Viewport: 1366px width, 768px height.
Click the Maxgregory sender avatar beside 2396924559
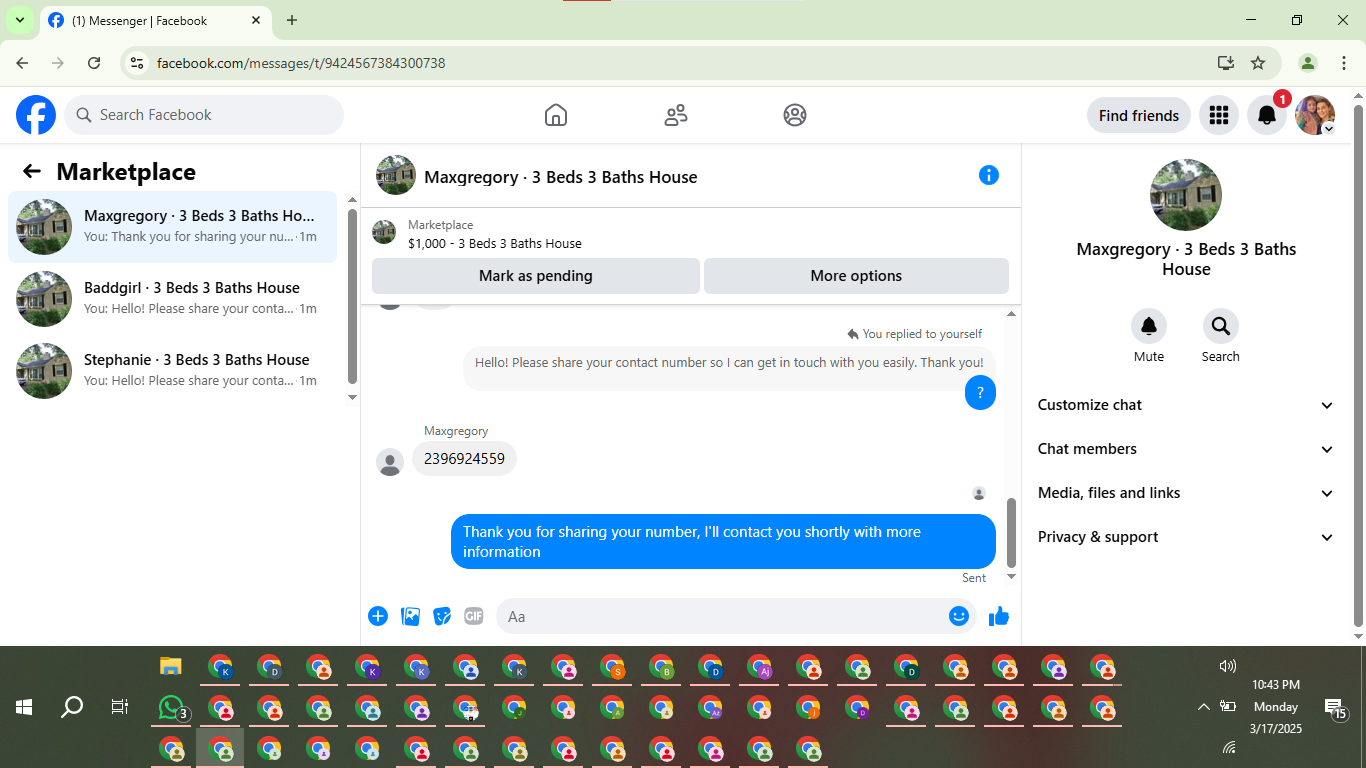click(x=390, y=462)
